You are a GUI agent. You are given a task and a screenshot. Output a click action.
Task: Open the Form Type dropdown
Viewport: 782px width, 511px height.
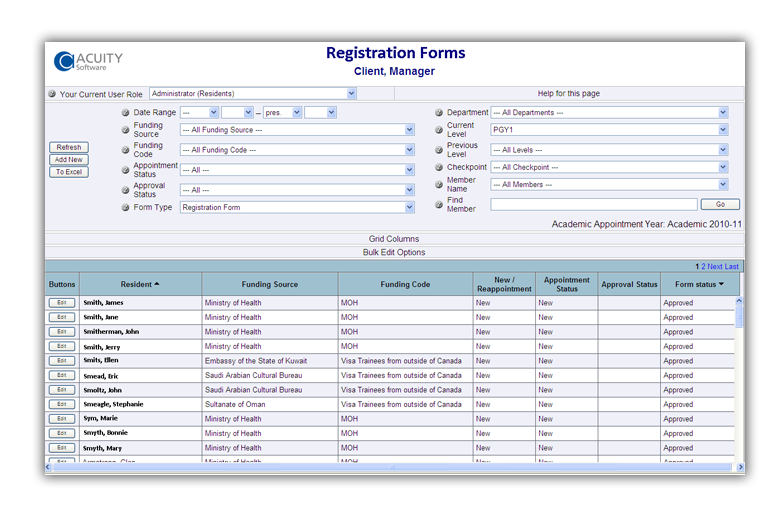[x=297, y=207]
